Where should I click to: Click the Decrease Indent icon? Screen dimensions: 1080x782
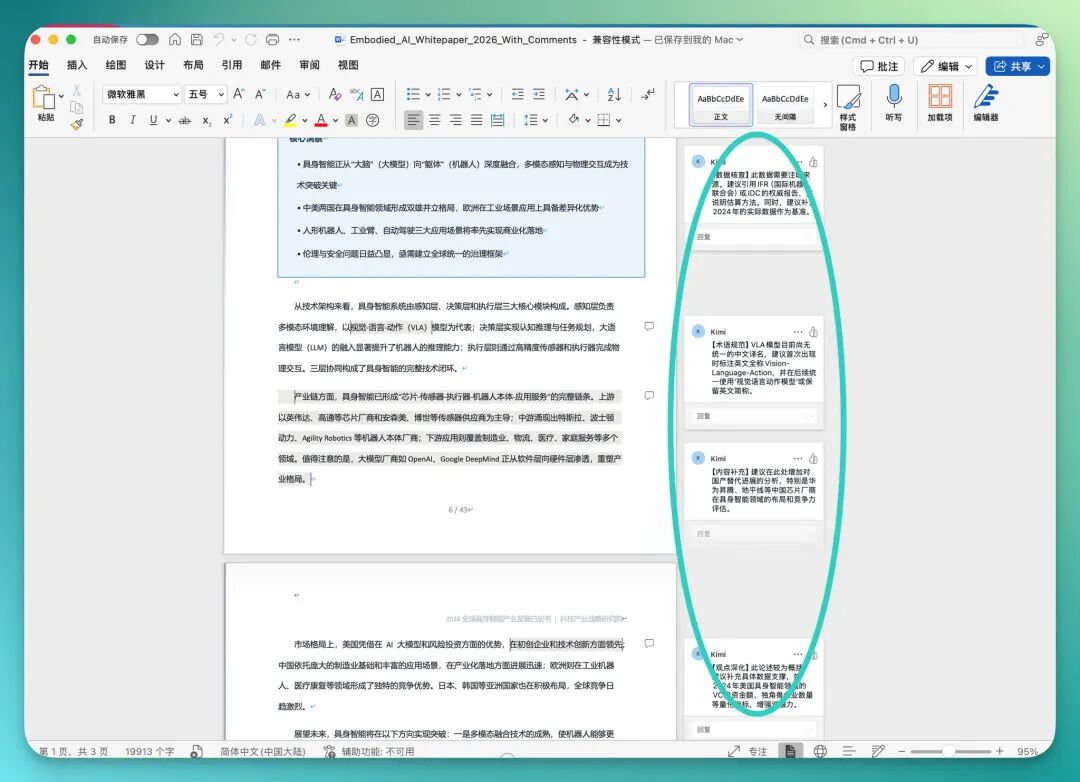(517, 94)
